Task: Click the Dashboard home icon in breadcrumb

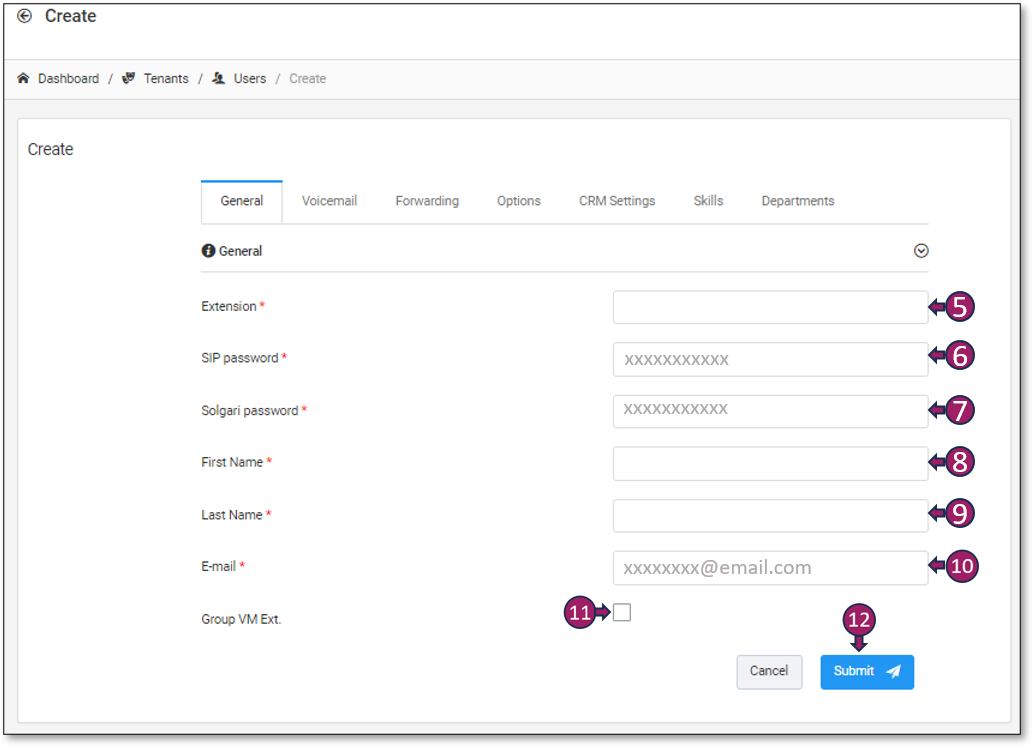Action: (24, 79)
